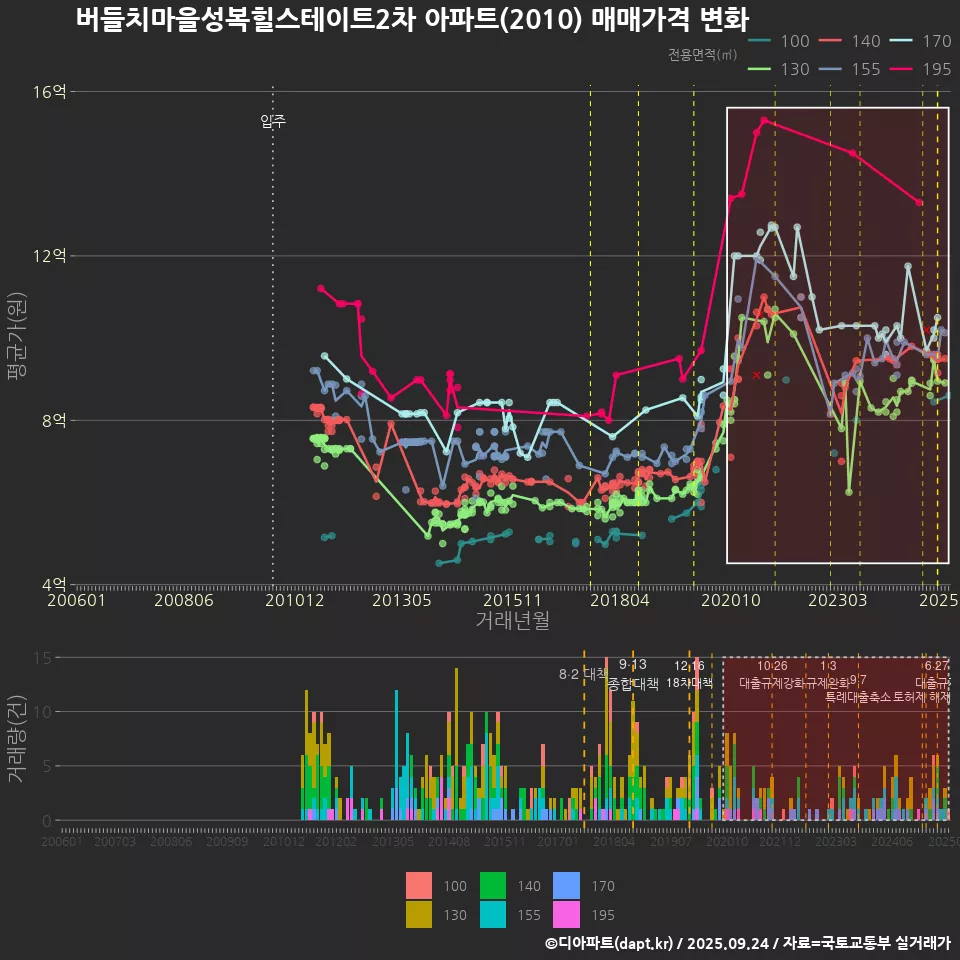
Task: Click the blue 170 swatch in bottom legend
Action: point(567,886)
